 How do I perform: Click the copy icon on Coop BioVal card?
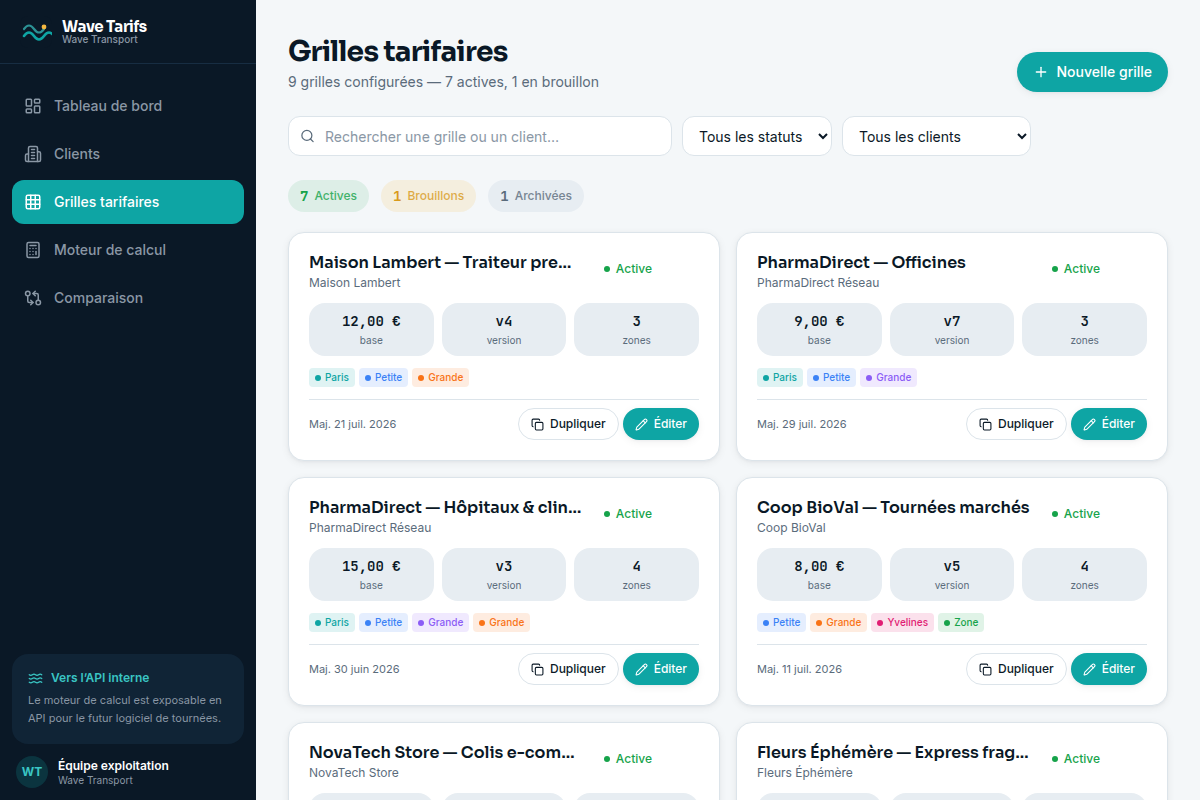pyautogui.click(x=985, y=669)
